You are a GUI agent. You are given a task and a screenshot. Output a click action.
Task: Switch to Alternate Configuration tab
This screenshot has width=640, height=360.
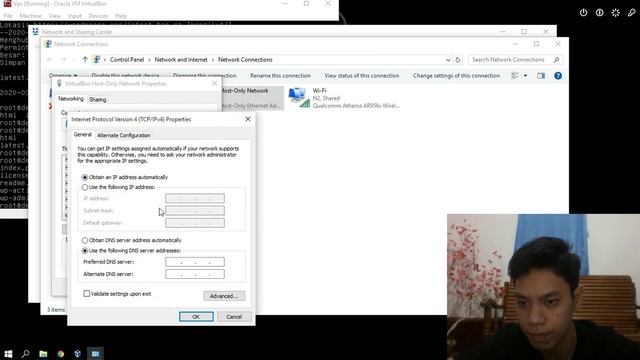pos(124,135)
